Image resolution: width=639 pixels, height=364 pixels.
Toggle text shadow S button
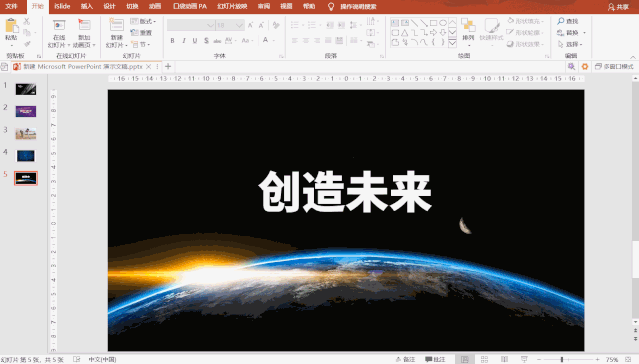click(206, 41)
